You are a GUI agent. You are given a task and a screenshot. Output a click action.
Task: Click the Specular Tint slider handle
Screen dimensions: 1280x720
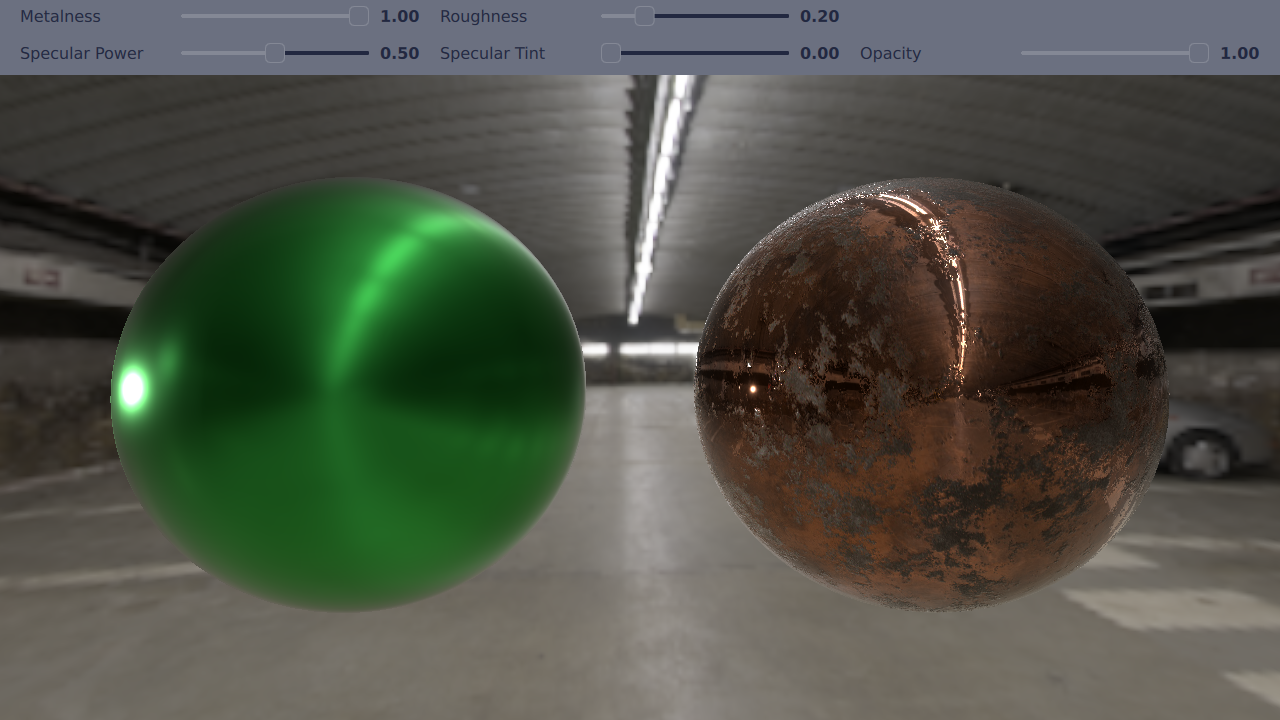click(611, 53)
